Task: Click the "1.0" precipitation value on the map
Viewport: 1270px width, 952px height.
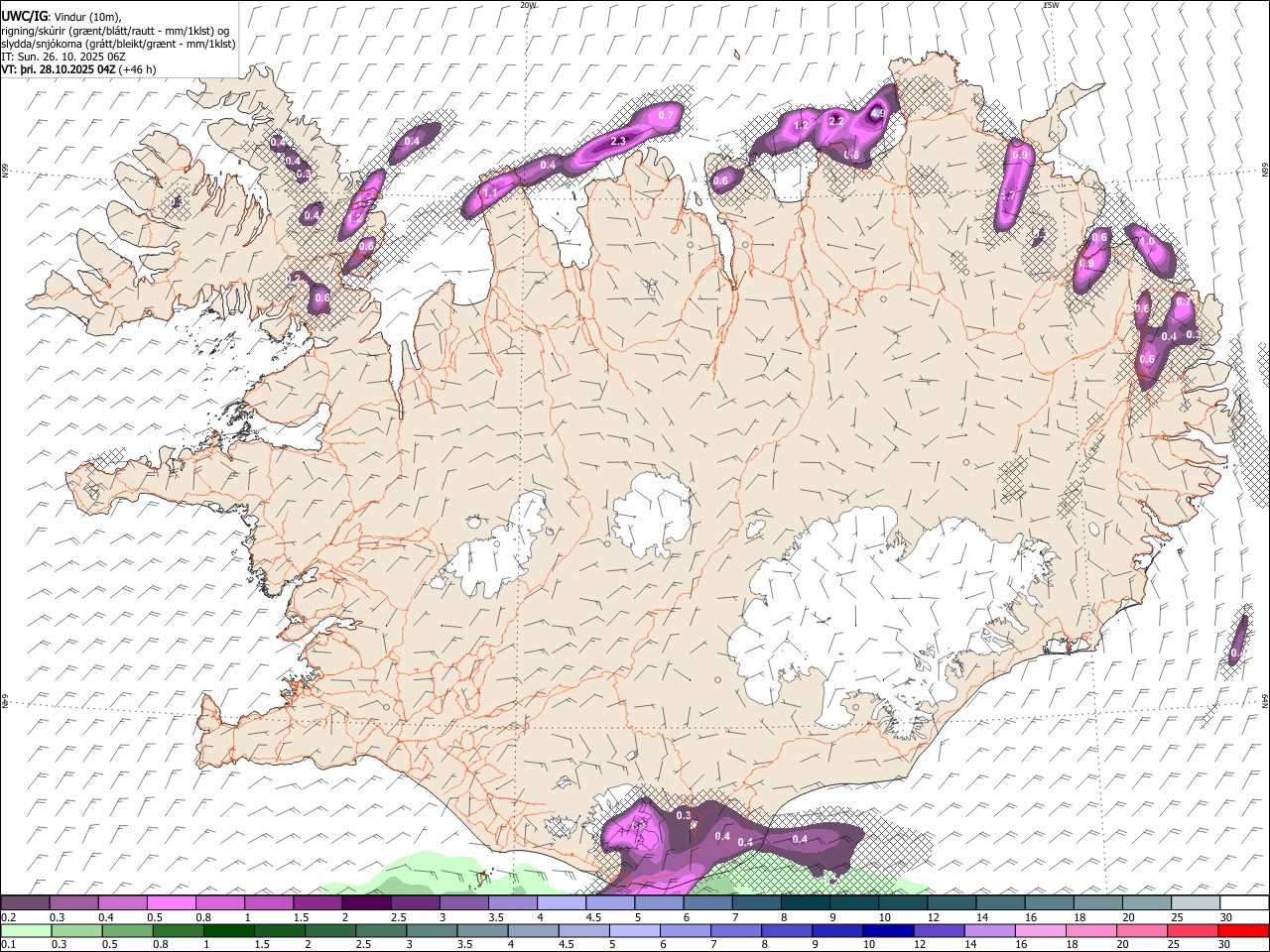Action: [1148, 241]
